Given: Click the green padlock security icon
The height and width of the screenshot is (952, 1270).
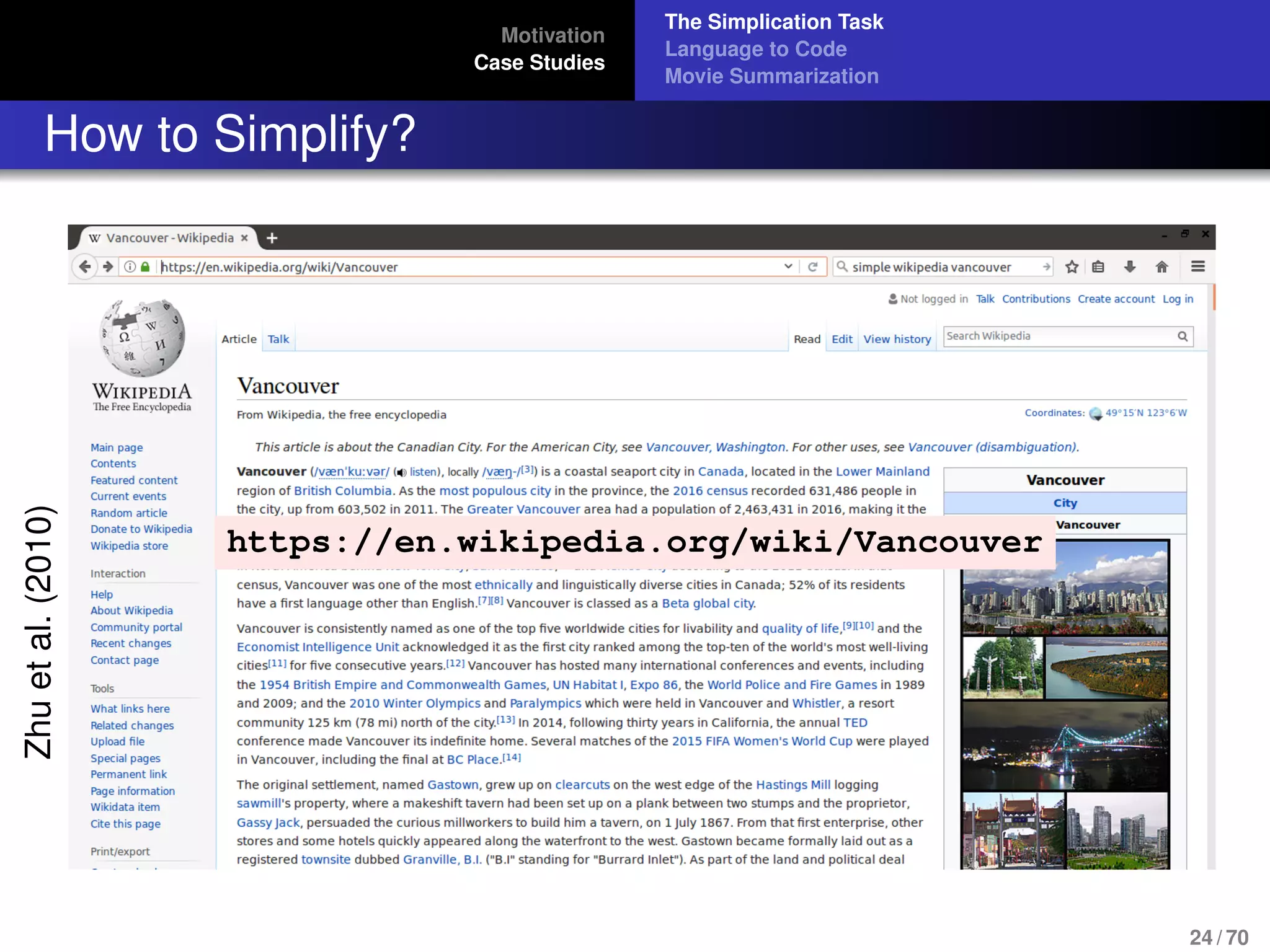Looking at the screenshot, I should point(145,267).
